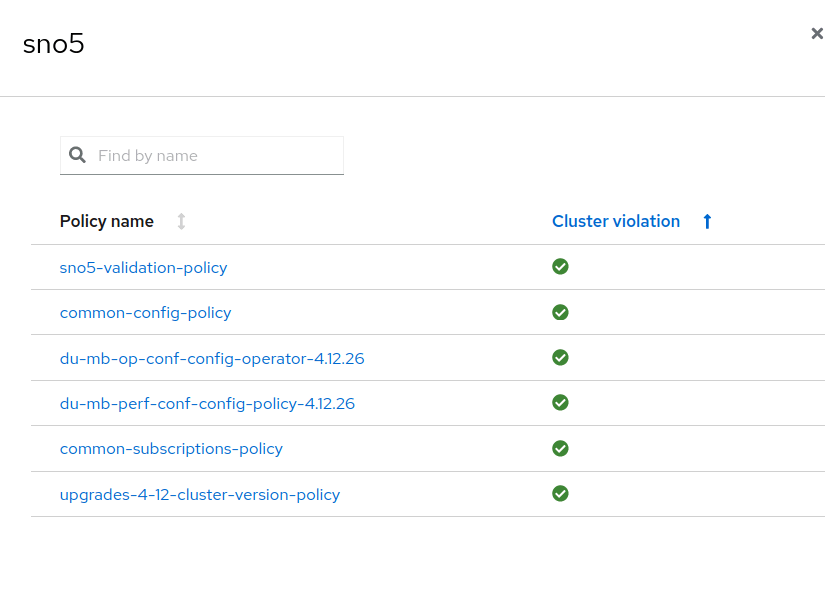Sort by Cluster violation column header
825x599 pixels.
click(x=616, y=221)
